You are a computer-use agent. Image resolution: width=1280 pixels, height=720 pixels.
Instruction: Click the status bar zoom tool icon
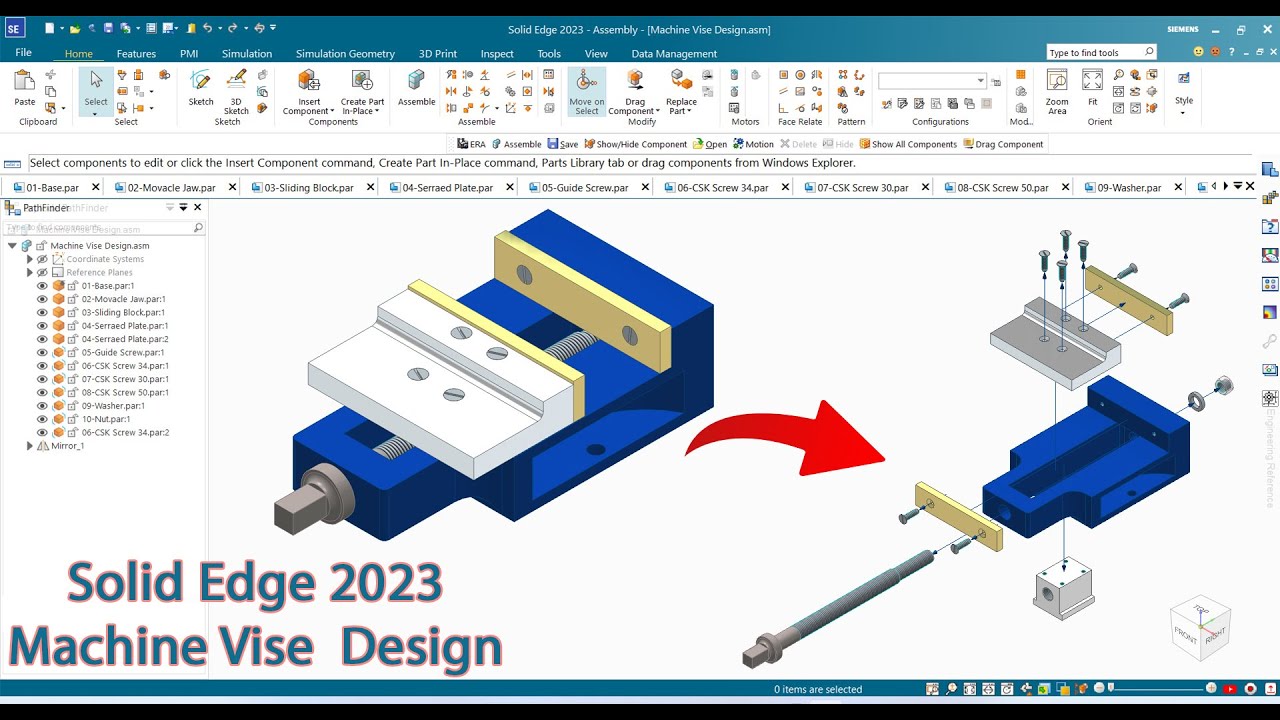952,689
